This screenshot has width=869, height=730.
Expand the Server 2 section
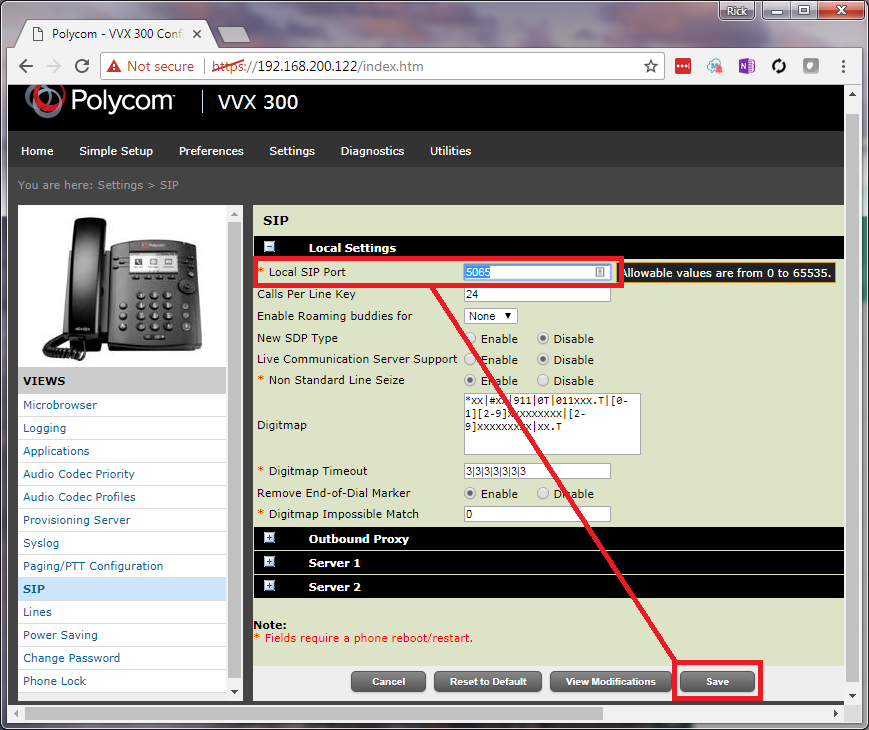(x=269, y=585)
